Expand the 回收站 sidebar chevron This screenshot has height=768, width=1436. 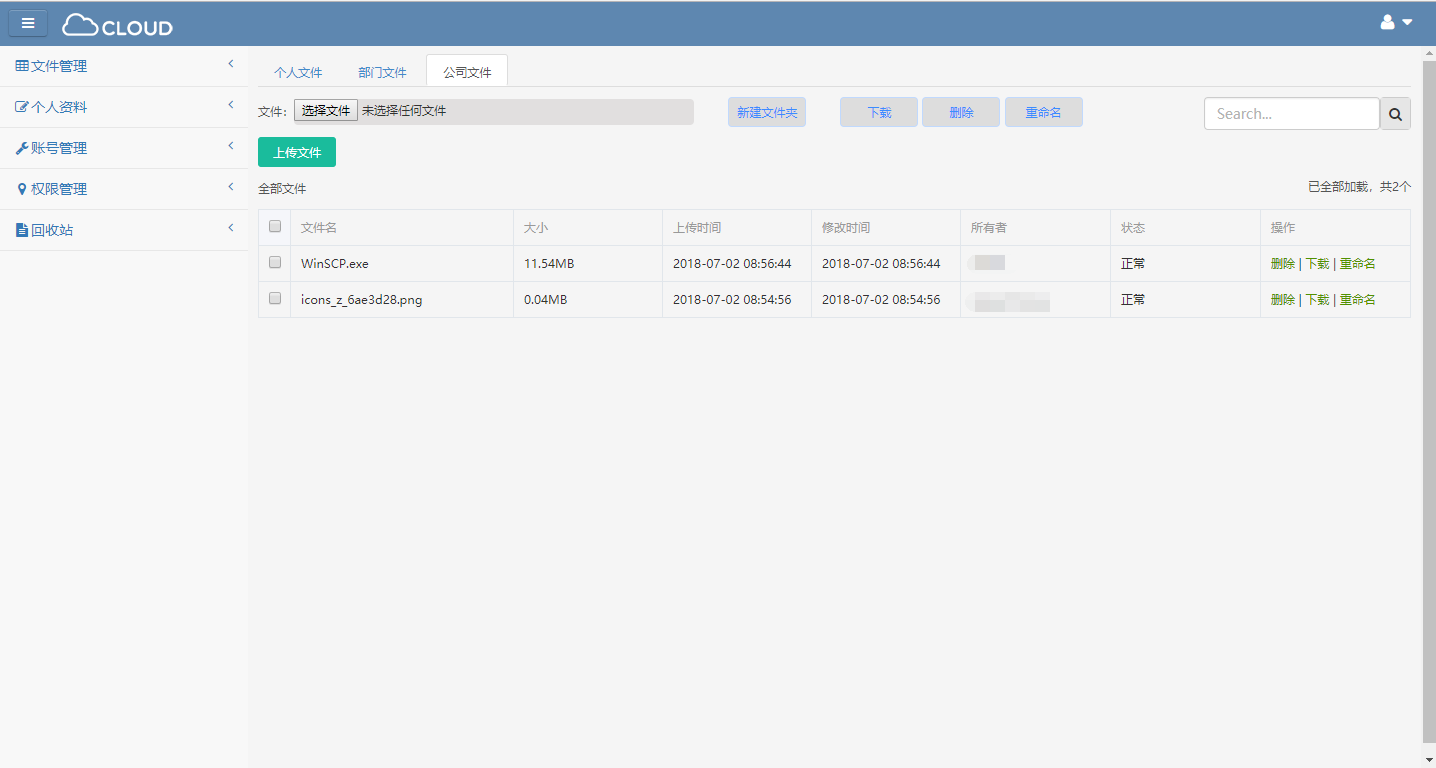(231, 228)
